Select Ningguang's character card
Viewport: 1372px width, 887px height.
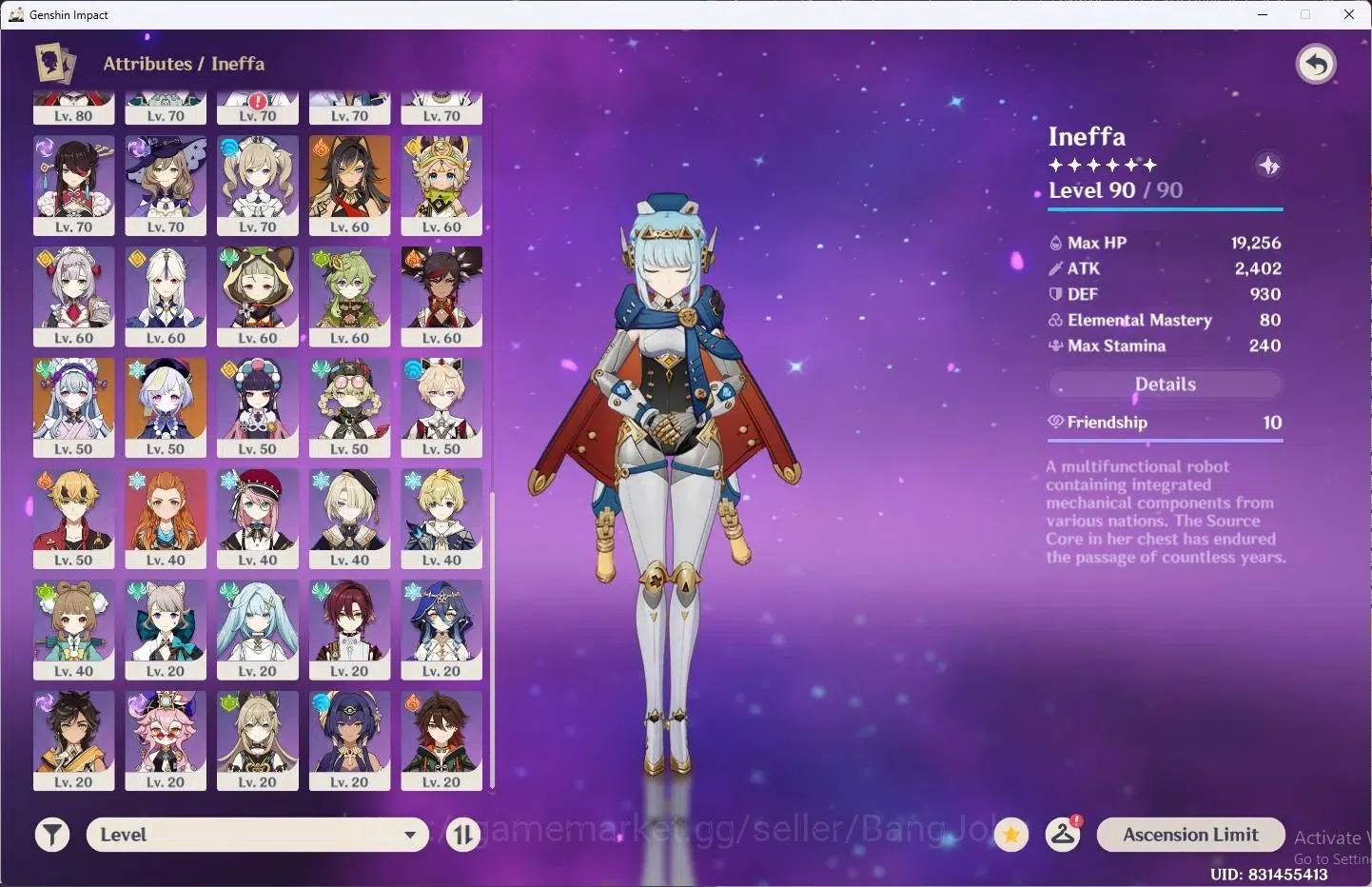pyautogui.click(x=166, y=297)
